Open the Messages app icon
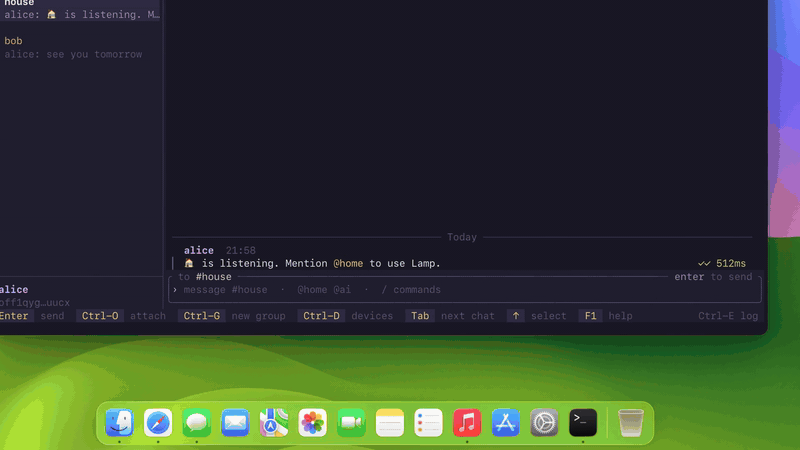 [x=197, y=422]
